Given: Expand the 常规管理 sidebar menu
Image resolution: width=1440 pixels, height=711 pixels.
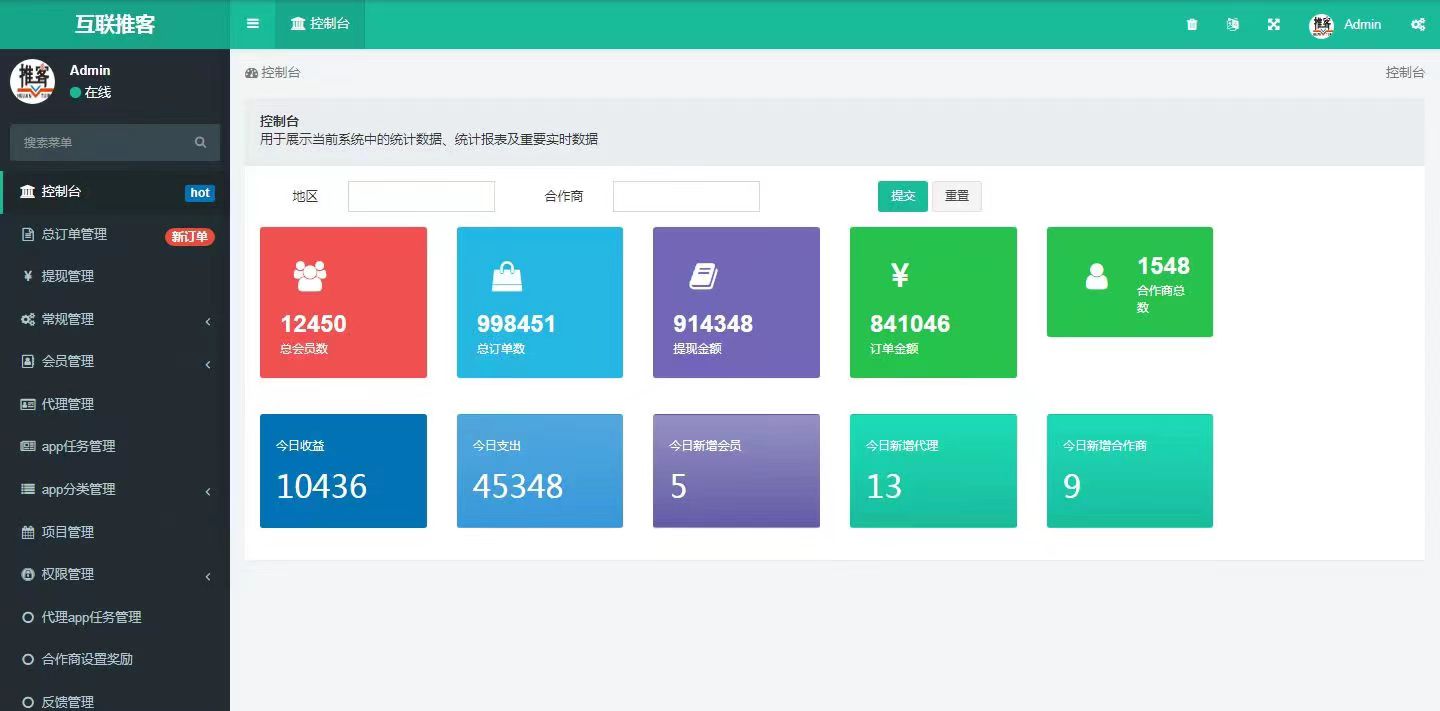Looking at the screenshot, I should [115, 319].
